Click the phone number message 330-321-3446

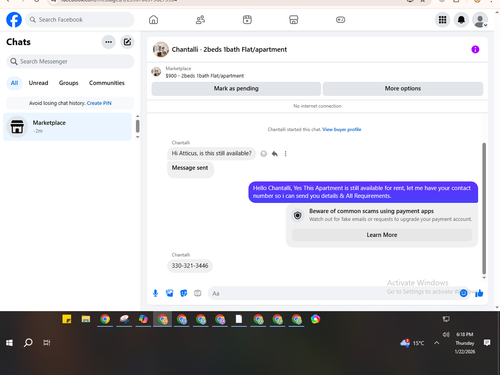(x=190, y=266)
